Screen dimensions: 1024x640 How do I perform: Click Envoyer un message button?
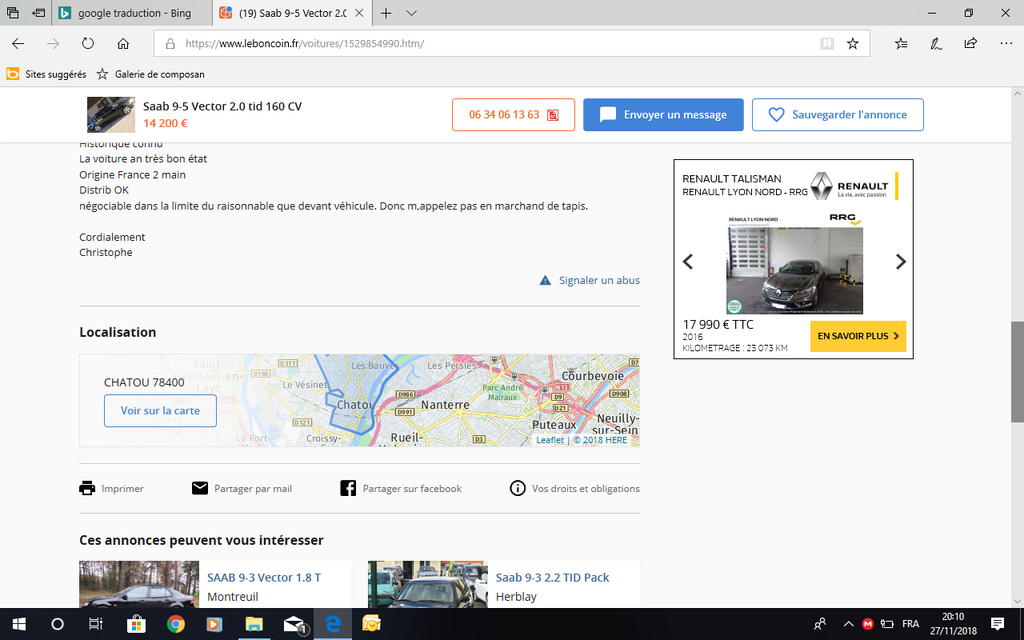click(663, 115)
